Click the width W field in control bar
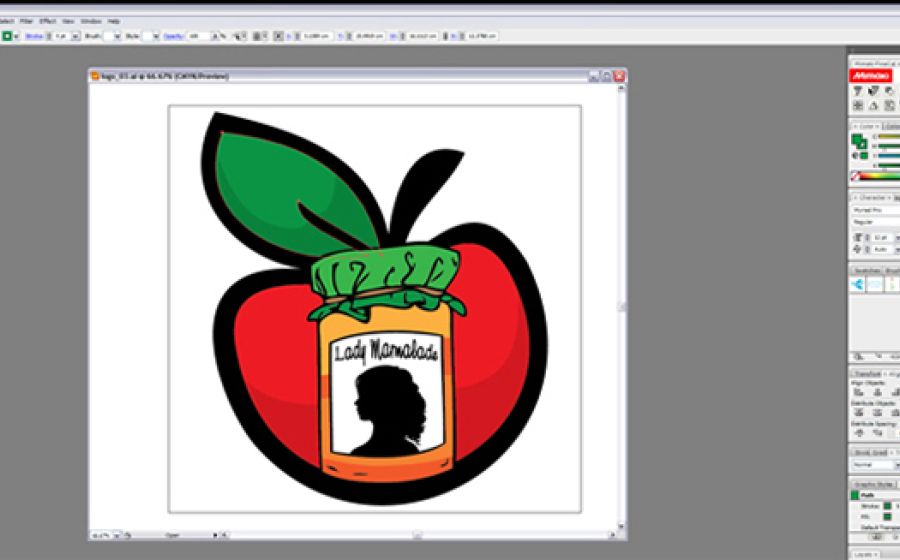This screenshot has width=900, height=560. 422,36
